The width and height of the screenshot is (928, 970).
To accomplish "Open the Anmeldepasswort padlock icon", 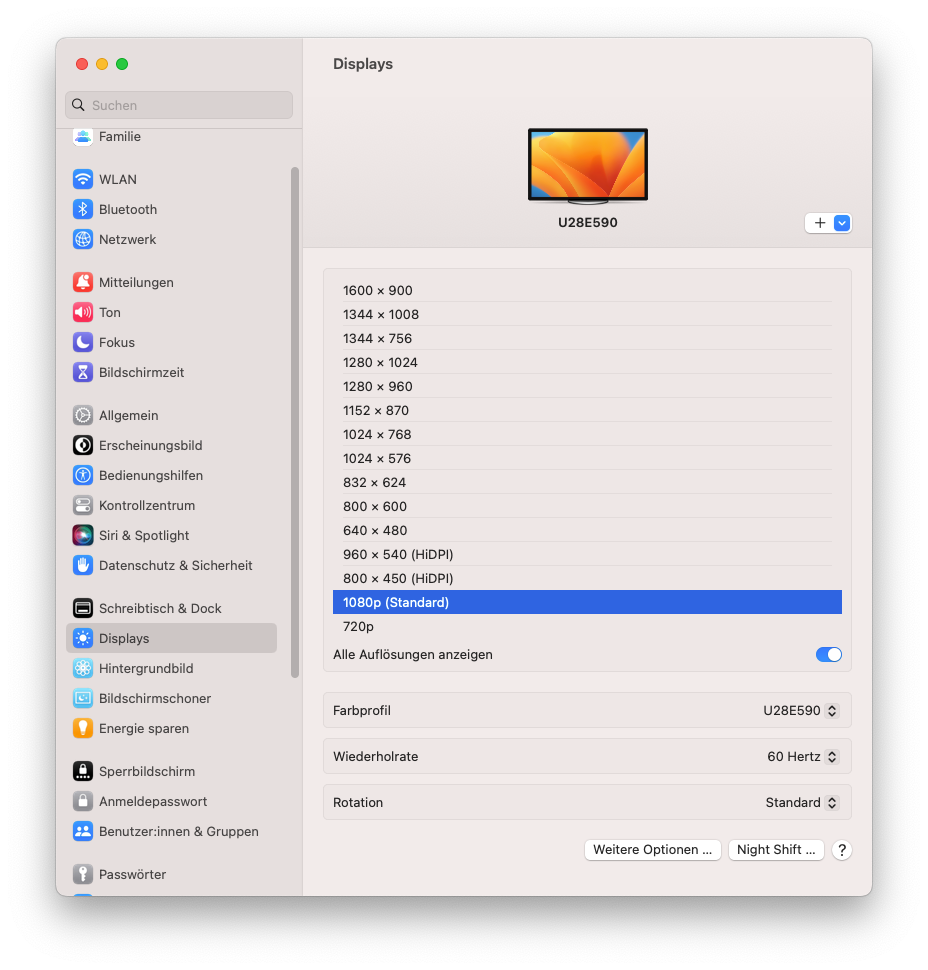I will click(x=83, y=801).
